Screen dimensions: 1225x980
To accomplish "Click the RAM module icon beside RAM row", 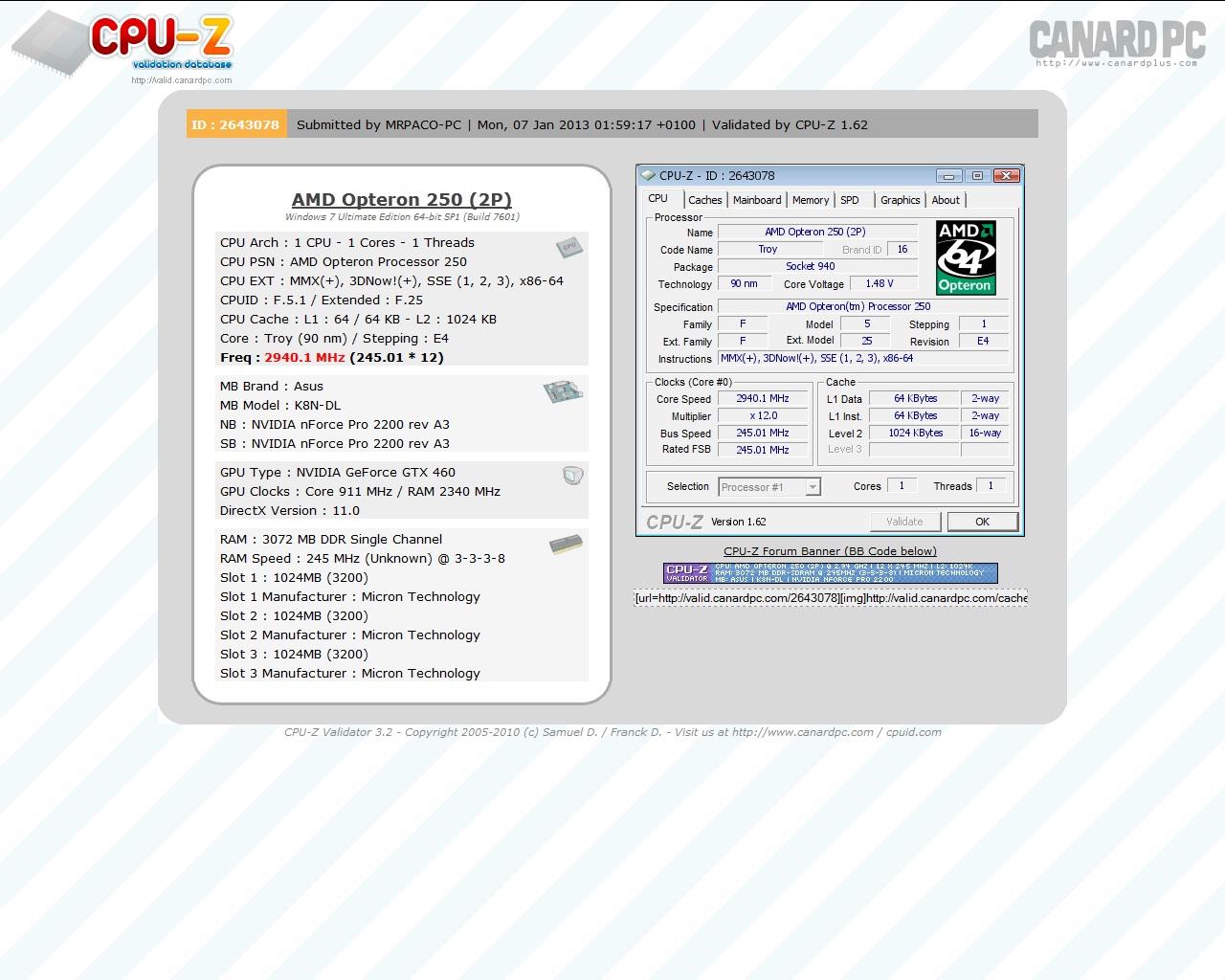I will pyautogui.click(x=566, y=545).
